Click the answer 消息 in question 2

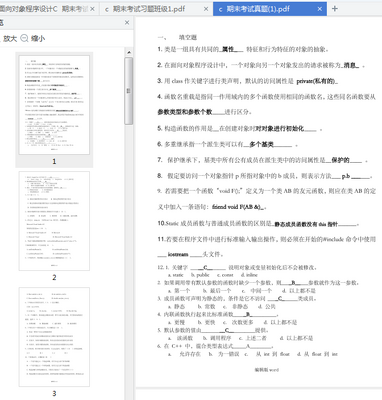point(350,65)
